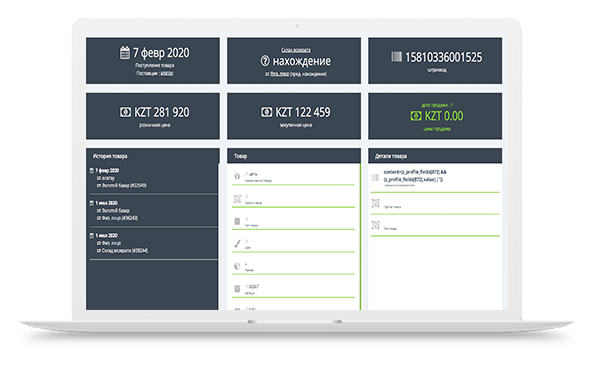Click the box size icon in Товар panel
The image size is (595, 371).
[x=237, y=266]
